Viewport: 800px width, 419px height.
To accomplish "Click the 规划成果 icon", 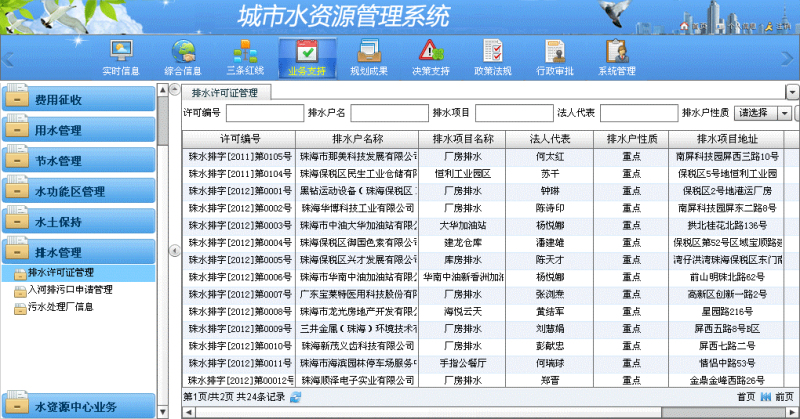I will tap(368, 50).
